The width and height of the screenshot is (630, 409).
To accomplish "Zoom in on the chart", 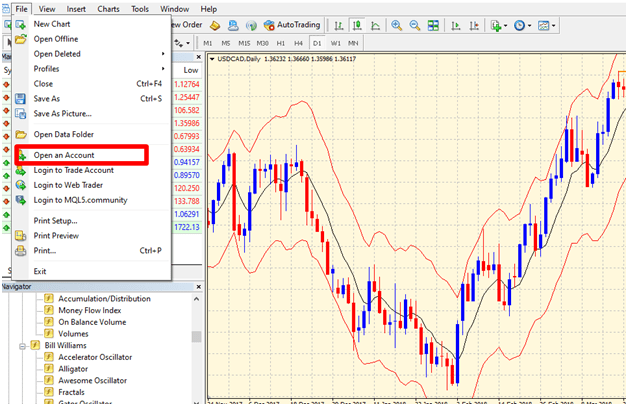I will tap(397, 26).
